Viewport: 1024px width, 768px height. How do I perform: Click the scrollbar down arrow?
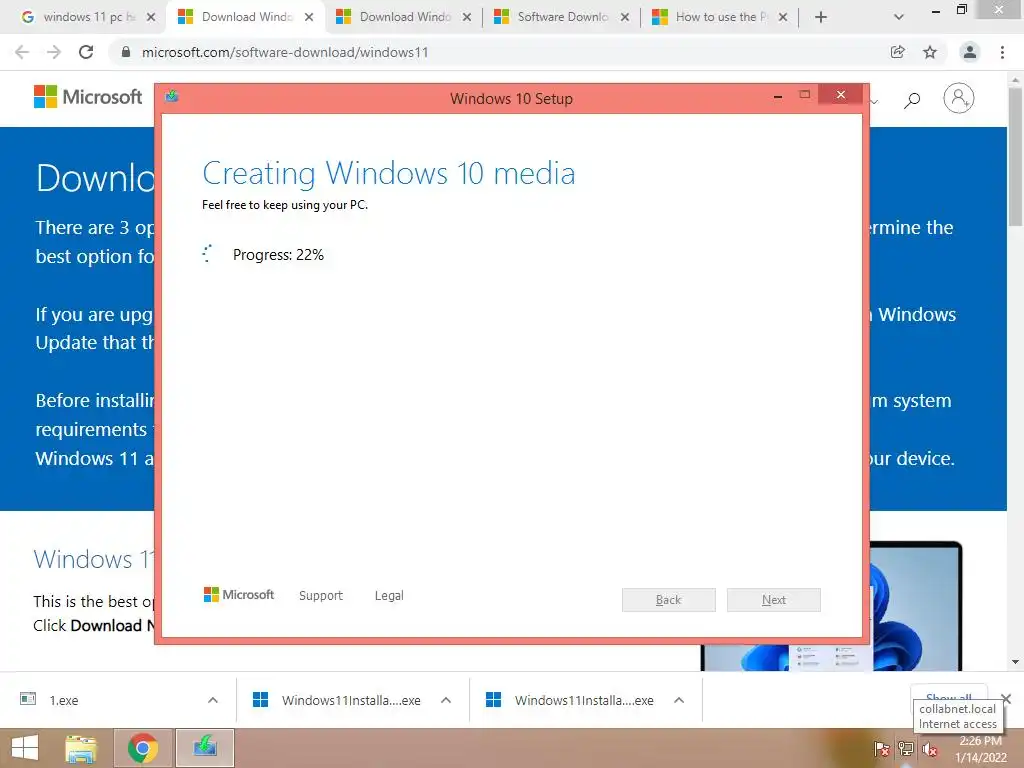(1016, 662)
